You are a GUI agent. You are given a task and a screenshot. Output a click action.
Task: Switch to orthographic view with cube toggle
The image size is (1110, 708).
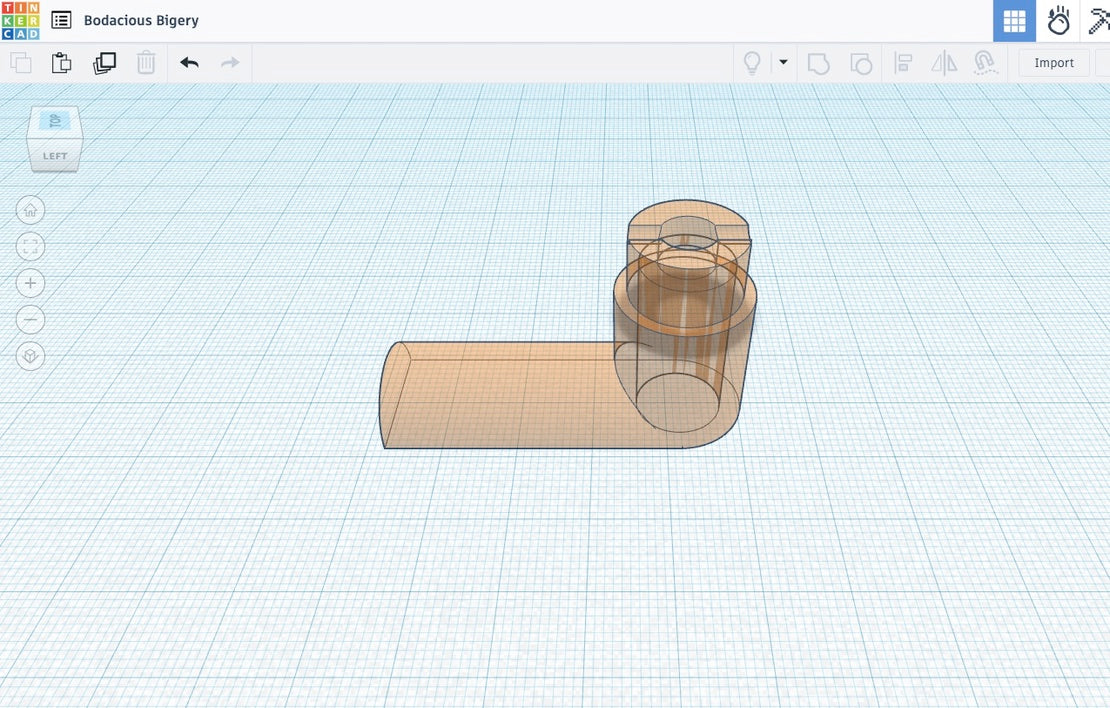[30, 356]
